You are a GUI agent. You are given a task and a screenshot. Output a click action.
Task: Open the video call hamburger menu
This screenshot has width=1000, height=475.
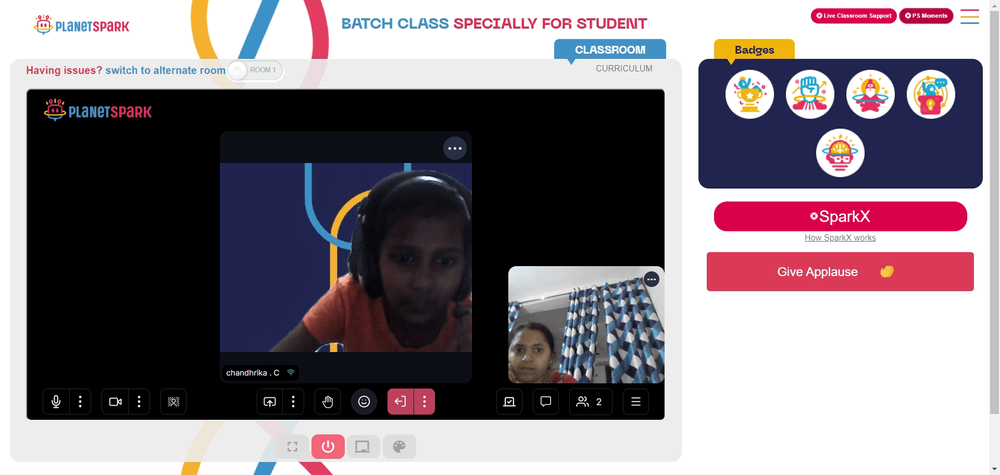635,402
